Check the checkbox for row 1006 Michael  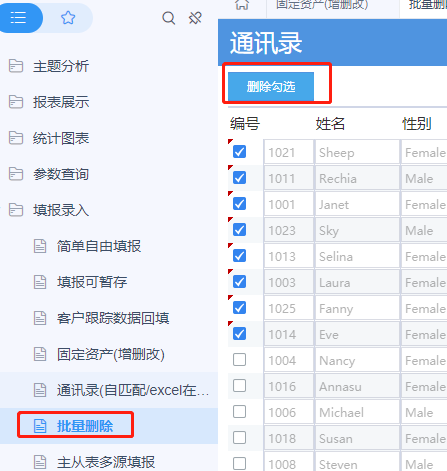point(239,412)
